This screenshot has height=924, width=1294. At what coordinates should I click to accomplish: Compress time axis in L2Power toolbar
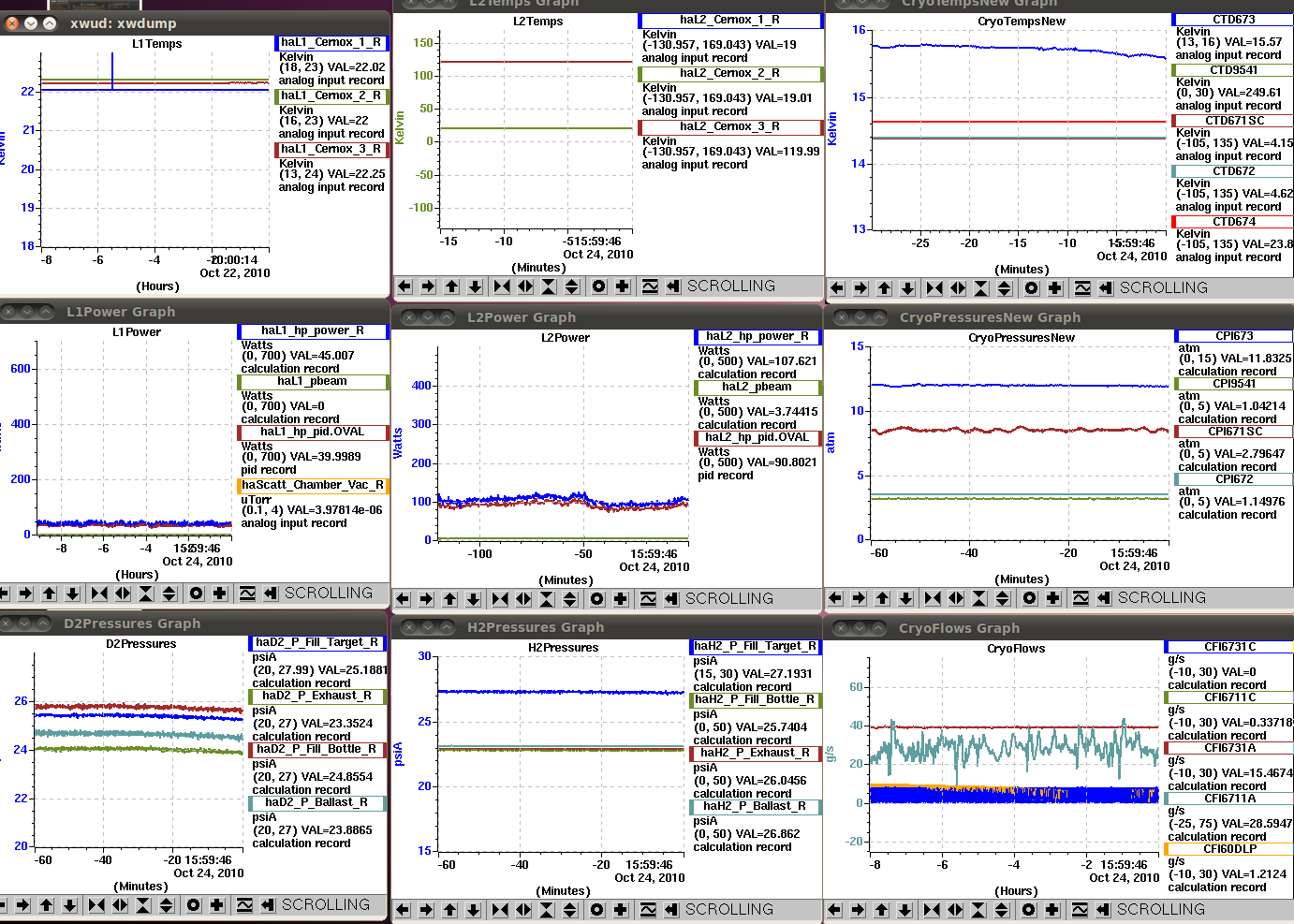pos(500,599)
